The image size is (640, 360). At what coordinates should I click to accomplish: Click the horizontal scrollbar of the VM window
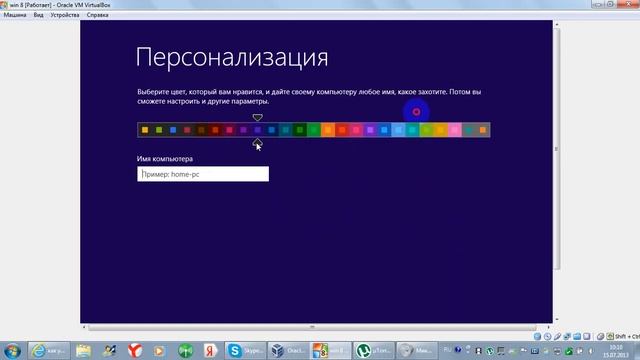312,327
